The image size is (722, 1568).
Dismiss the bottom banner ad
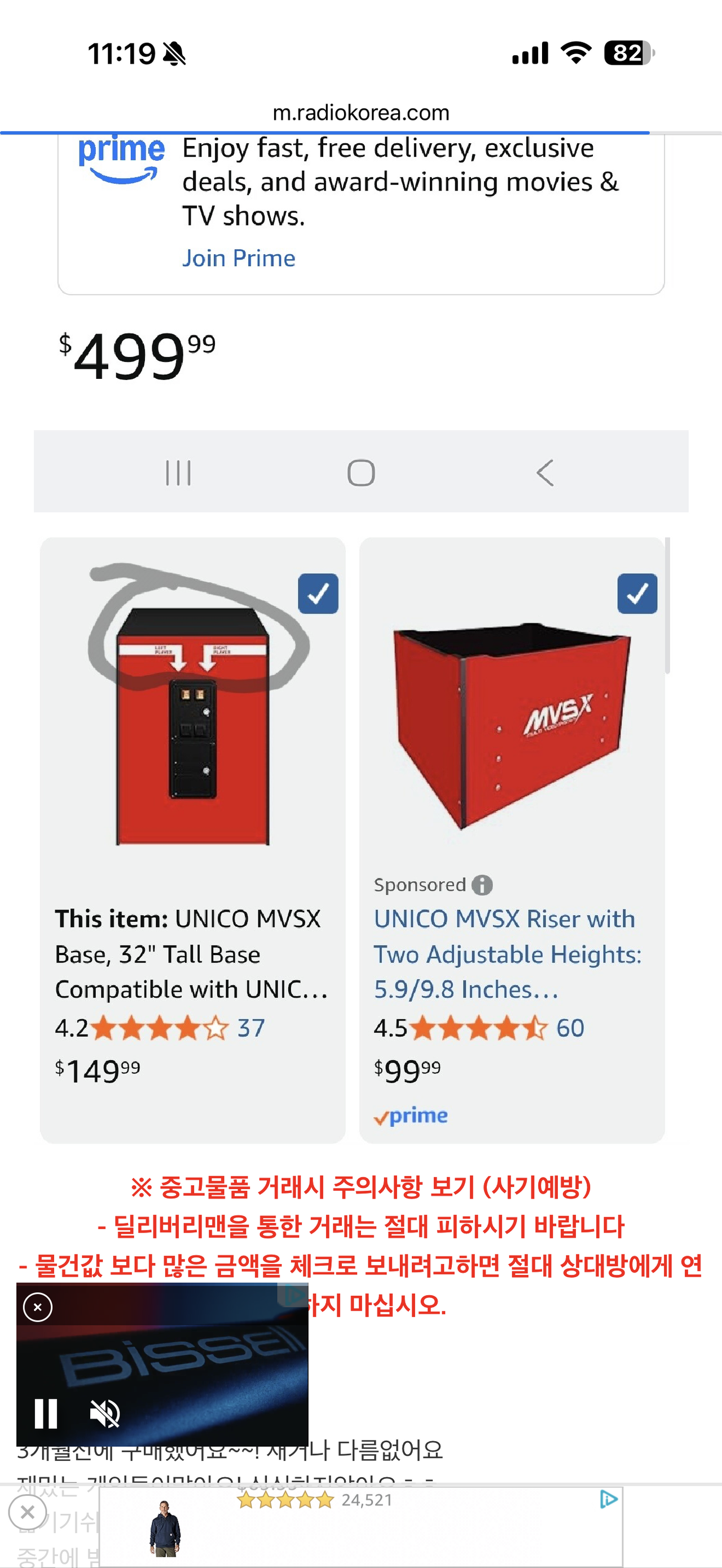28,1512
